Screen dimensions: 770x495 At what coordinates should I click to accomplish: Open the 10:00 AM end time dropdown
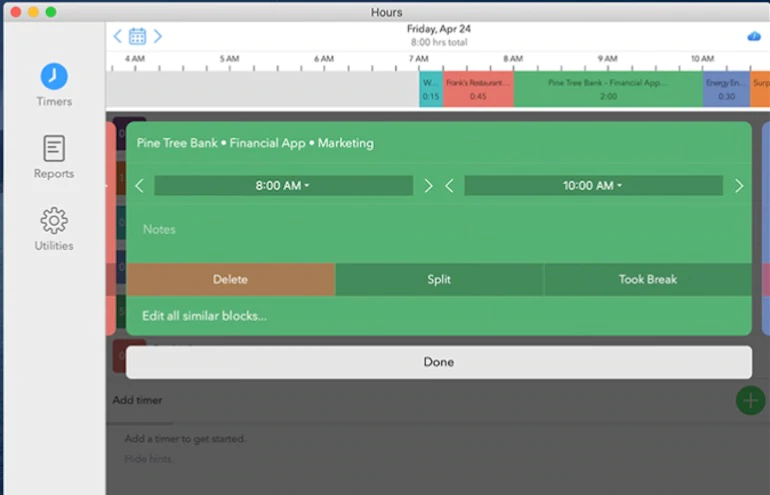593,185
